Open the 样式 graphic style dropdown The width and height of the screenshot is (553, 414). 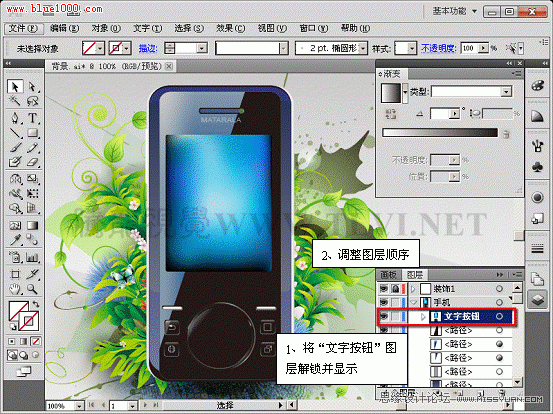412,48
